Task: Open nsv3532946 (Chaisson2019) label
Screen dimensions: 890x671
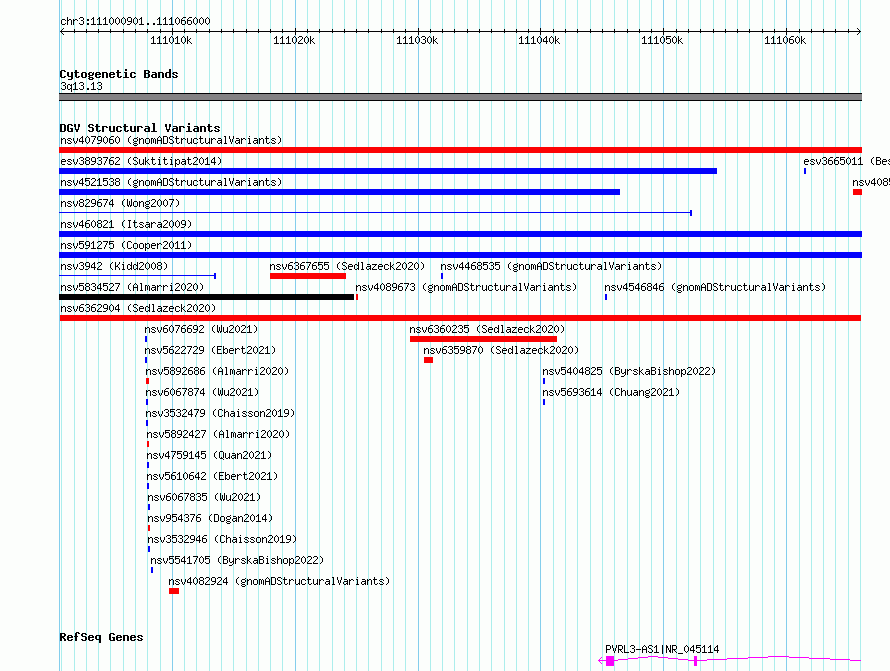Action: click(x=222, y=539)
